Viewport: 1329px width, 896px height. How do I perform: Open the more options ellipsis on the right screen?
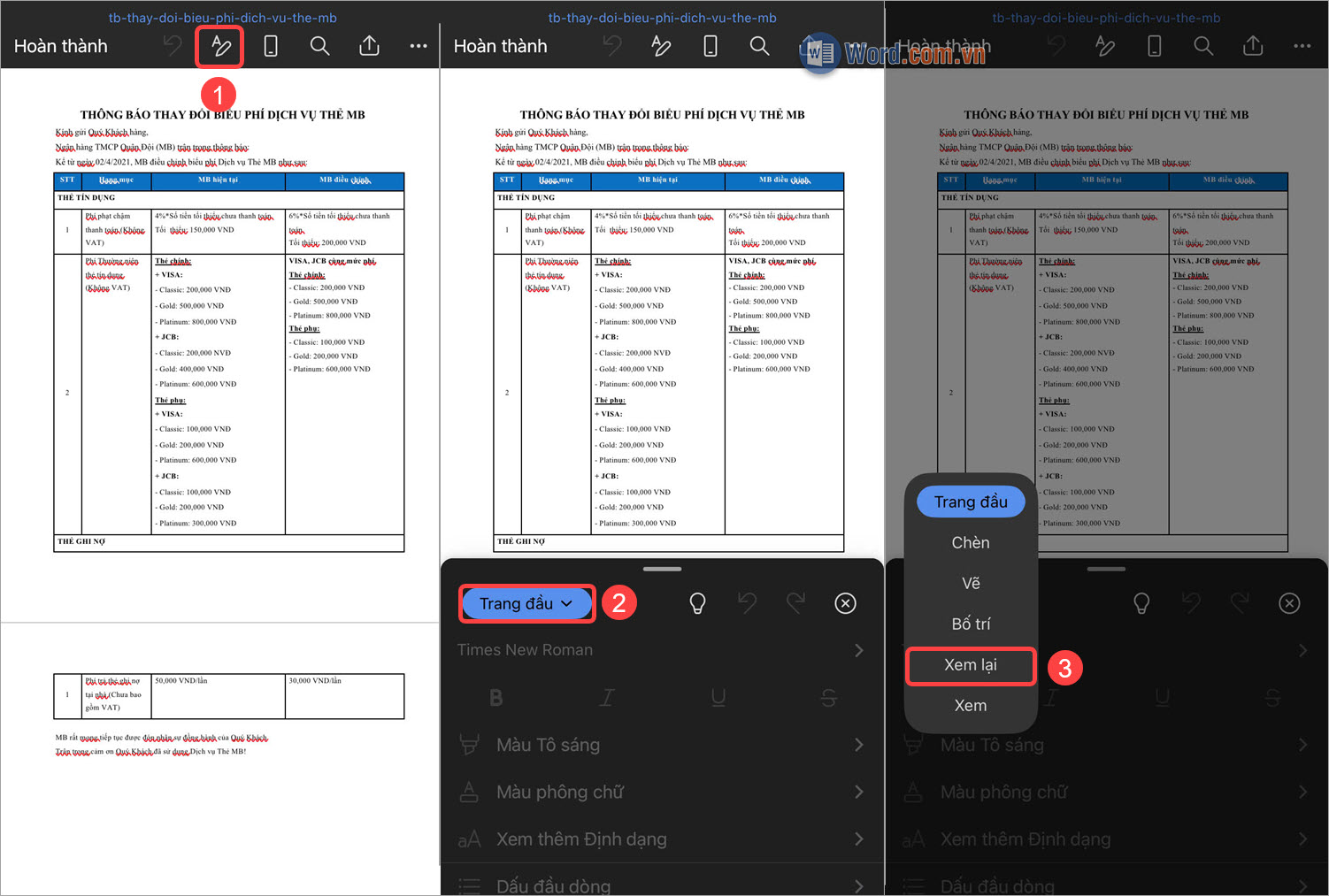click(1302, 46)
